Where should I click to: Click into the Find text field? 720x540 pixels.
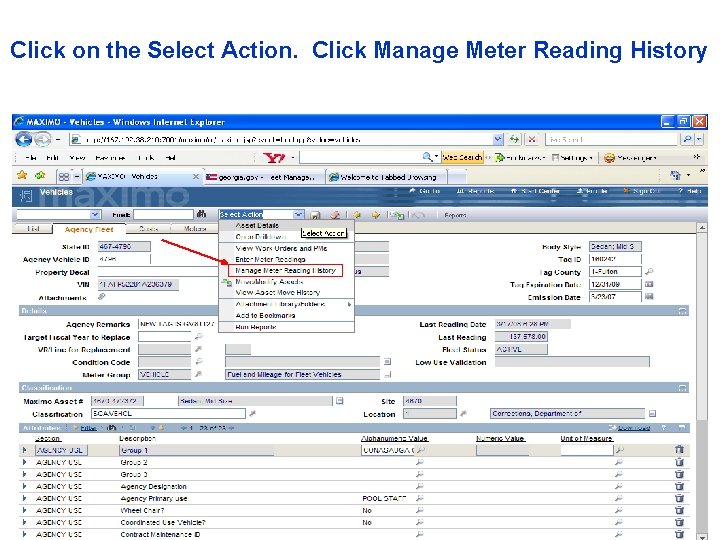pos(163,214)
